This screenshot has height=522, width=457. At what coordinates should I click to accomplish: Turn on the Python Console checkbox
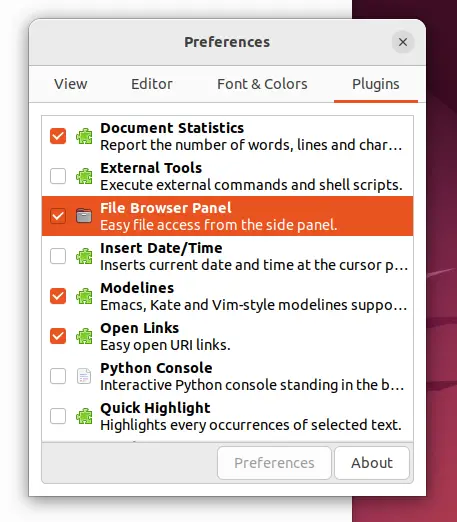coord(58,376)
